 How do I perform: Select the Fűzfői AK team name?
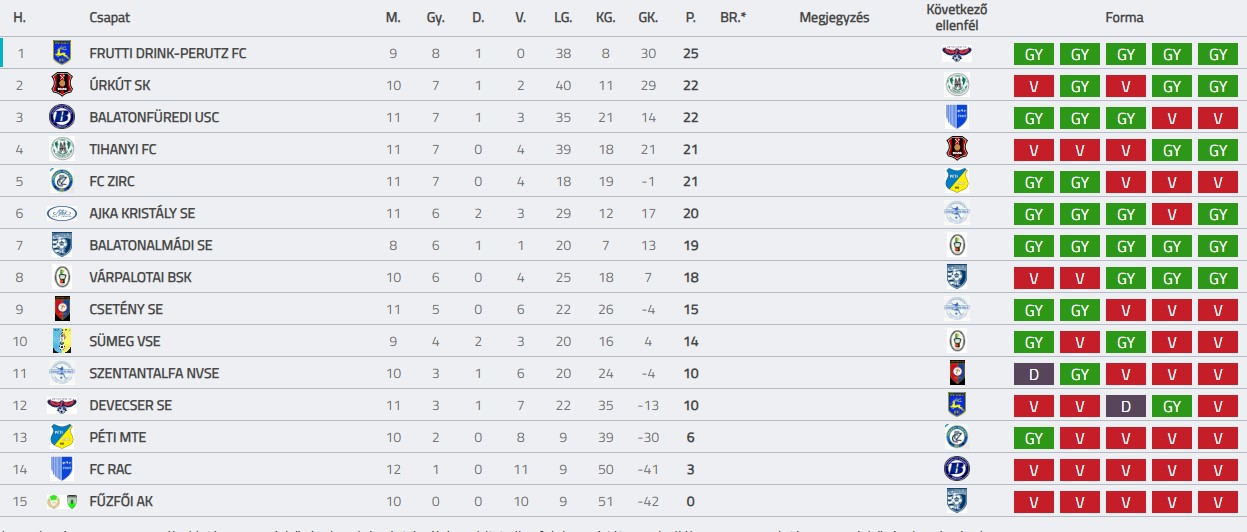(x=121, y=501)
